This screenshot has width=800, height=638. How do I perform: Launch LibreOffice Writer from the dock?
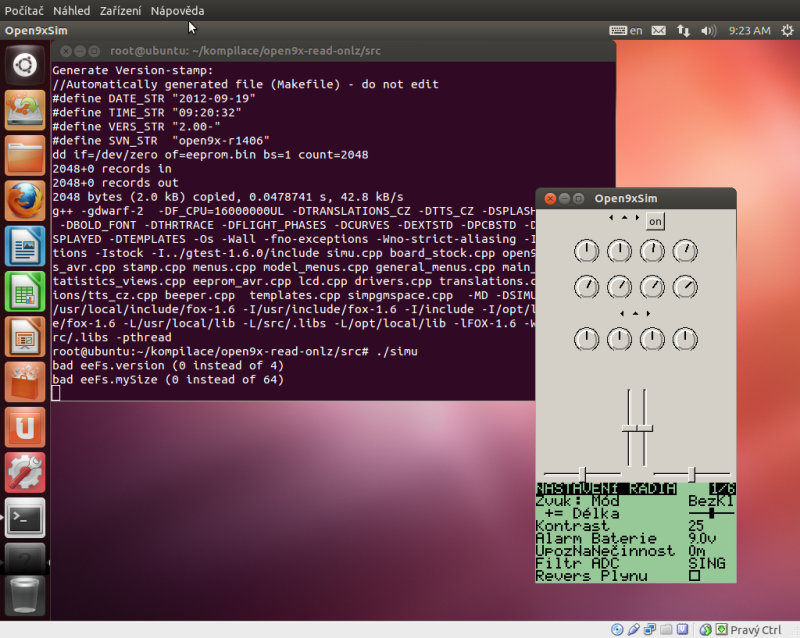25,247
